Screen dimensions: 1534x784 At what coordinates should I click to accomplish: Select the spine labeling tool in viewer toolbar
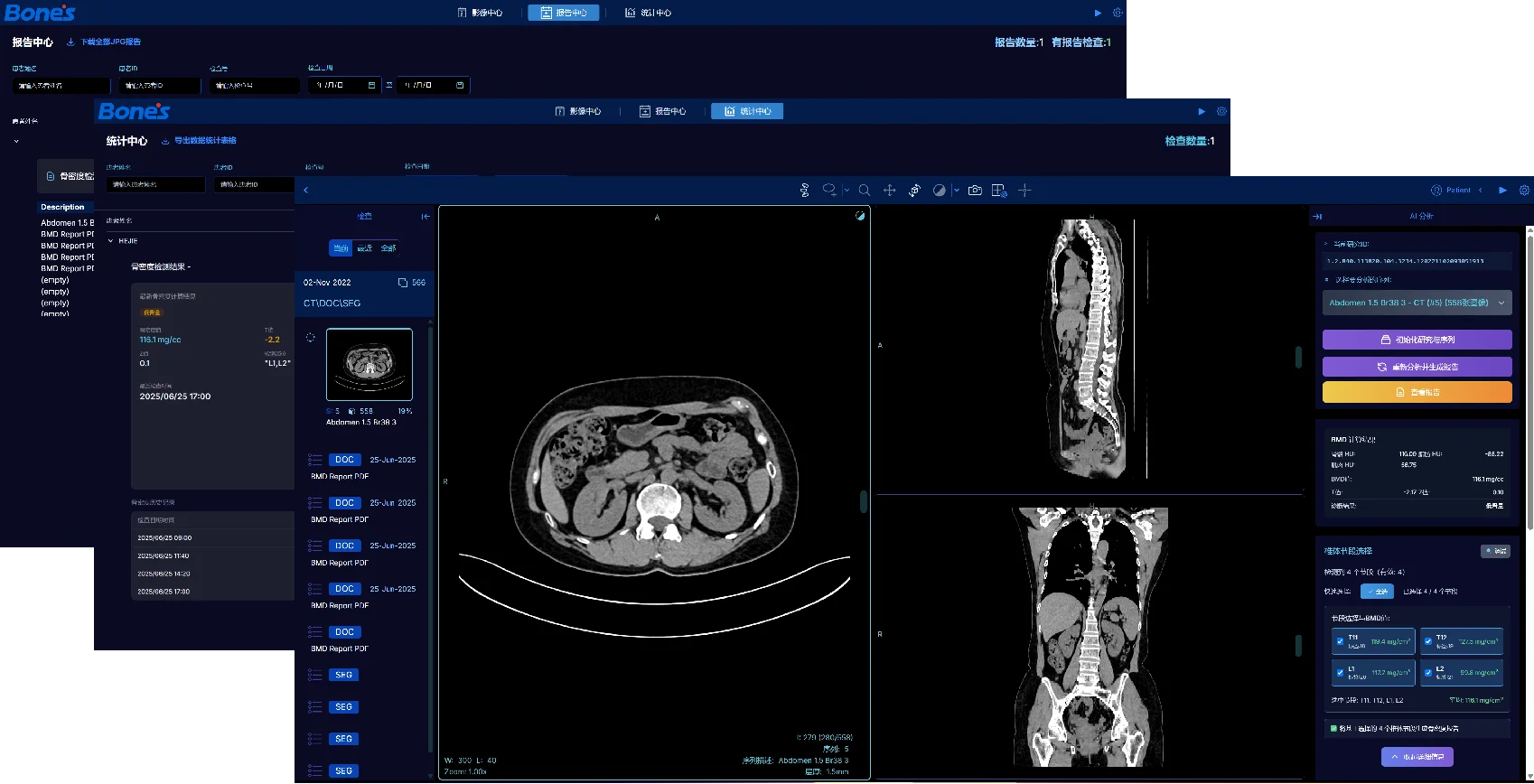click(x=804, y=191)
